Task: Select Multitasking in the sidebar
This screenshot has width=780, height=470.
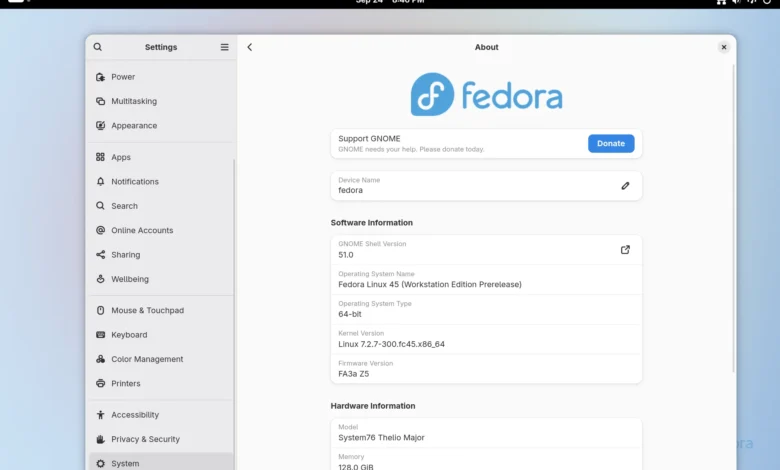Action: coord(161,101)
